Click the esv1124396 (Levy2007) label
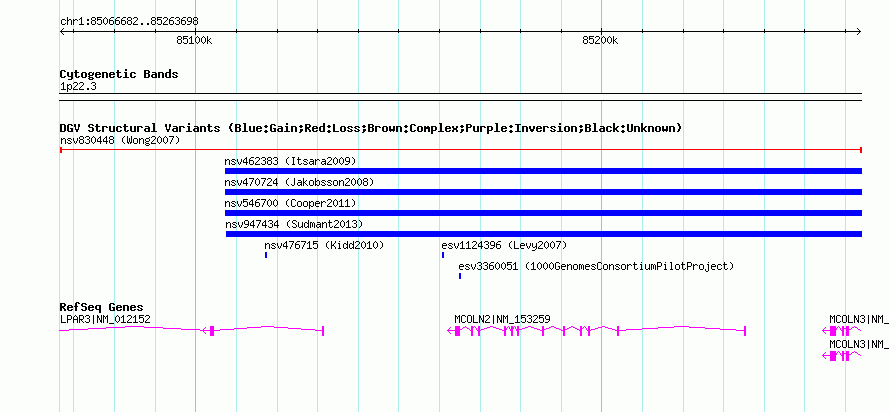This screenshot has height=412, width=890. point(504,245)
